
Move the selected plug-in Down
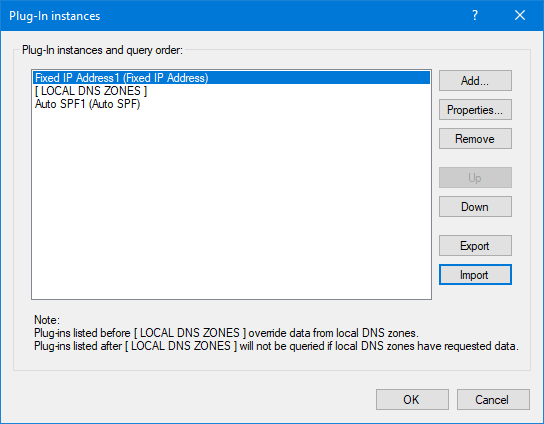point(475,207)
